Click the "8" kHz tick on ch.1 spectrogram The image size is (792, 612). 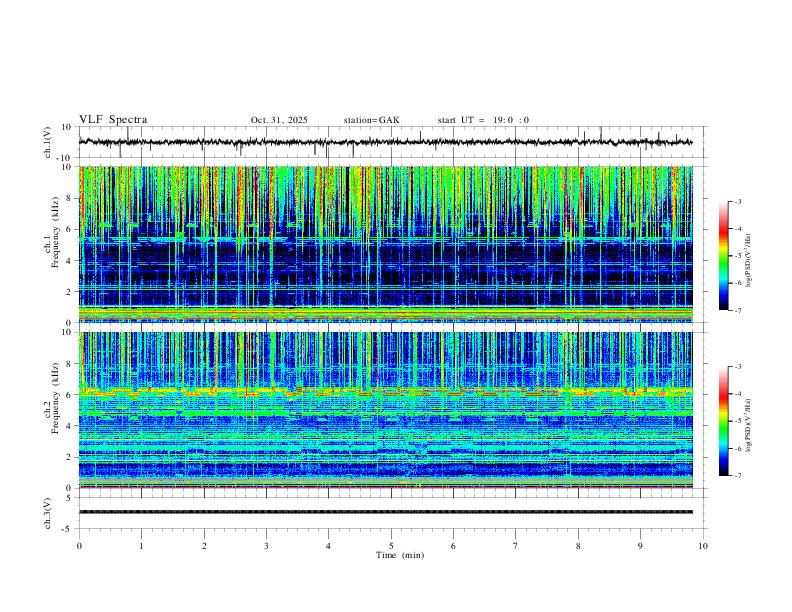(x=69, y=198)
